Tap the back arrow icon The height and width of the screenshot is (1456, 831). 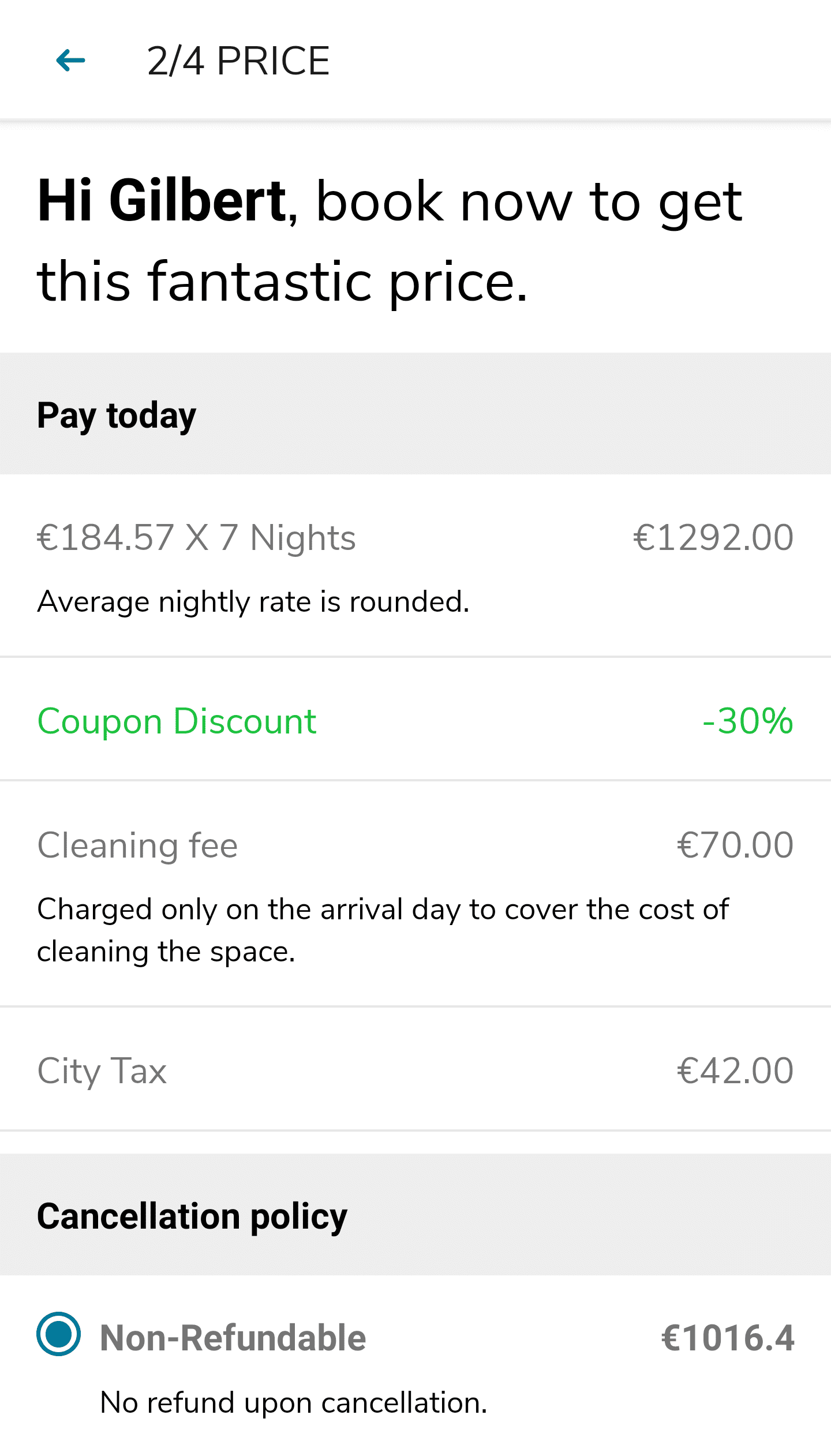point(70,61)
